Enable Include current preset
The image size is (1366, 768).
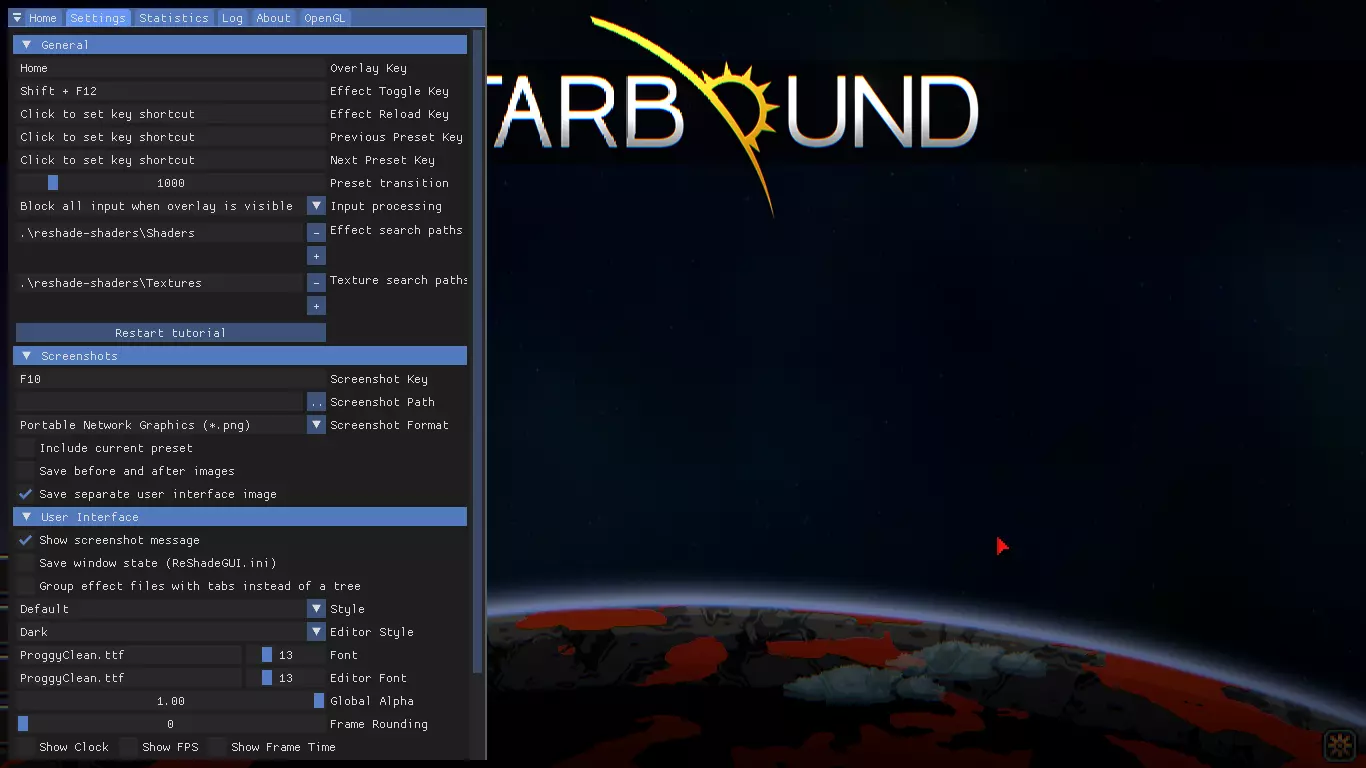pos(25,448)
